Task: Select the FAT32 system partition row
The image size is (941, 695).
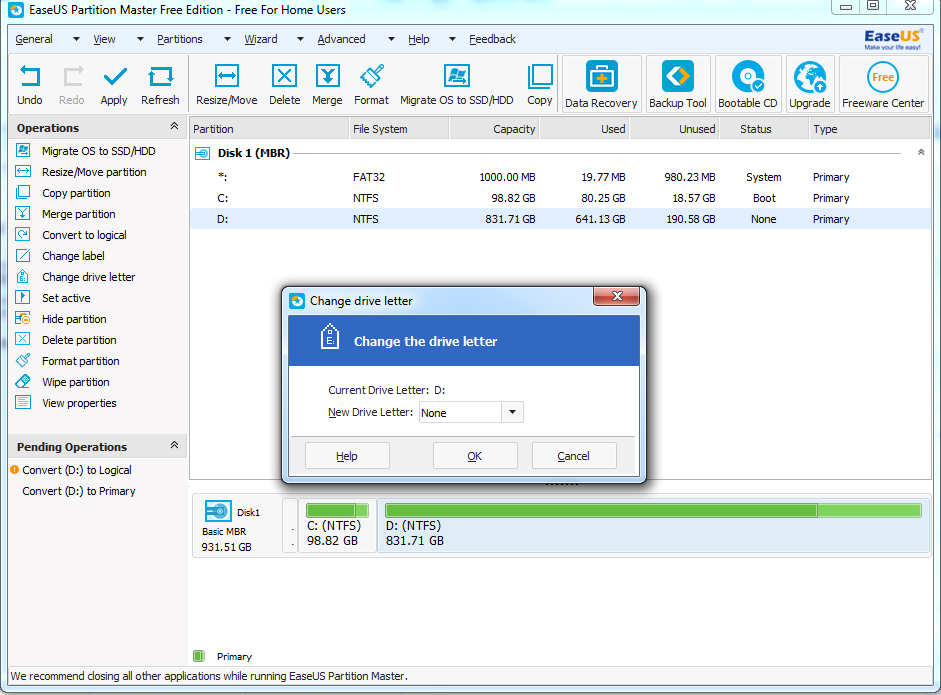Action: 560,177
